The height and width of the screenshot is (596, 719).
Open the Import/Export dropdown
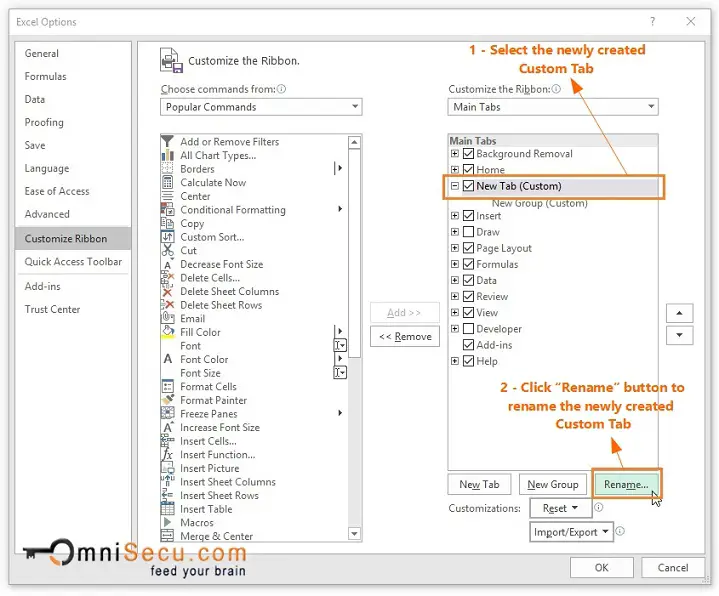point(571,532)
